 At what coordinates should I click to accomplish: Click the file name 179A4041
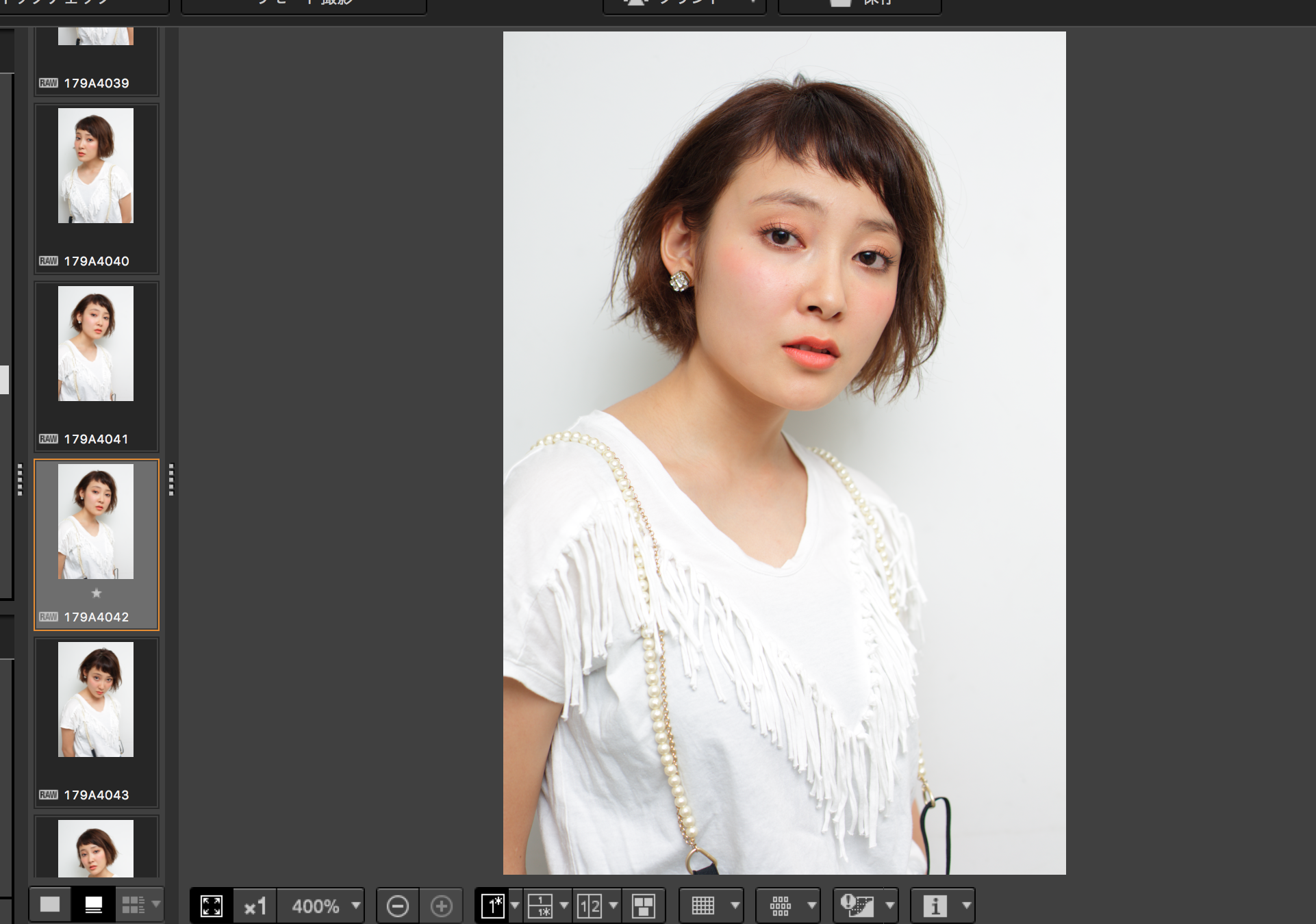coord(97,439)
